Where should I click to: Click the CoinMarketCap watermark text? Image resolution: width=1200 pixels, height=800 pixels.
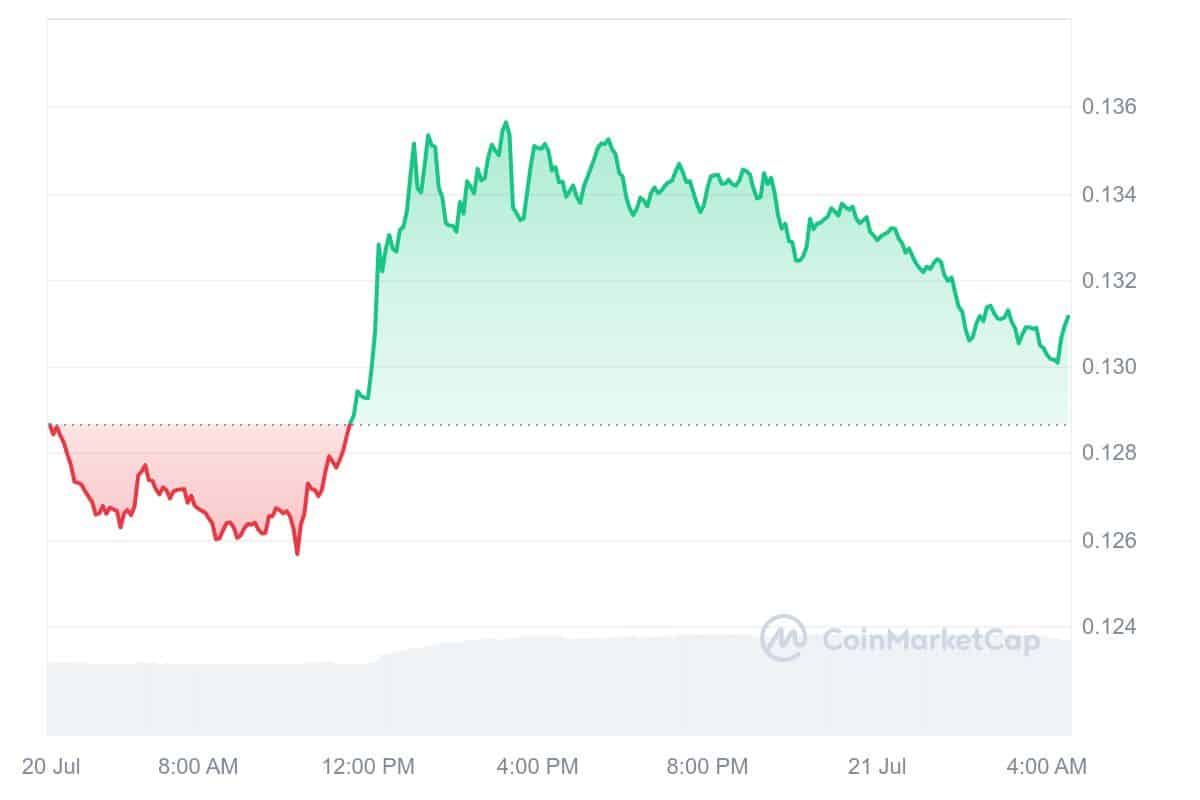click(x=930, y=639)
